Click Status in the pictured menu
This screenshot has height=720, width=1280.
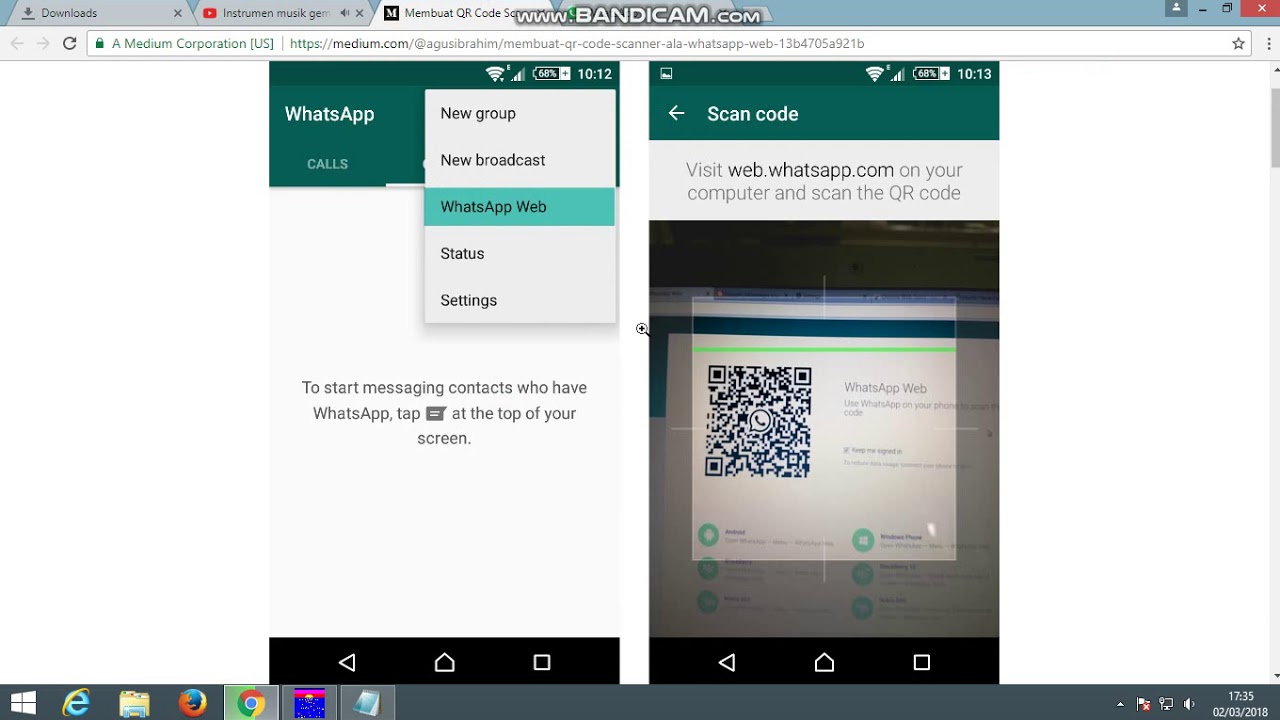pos(462,253)
